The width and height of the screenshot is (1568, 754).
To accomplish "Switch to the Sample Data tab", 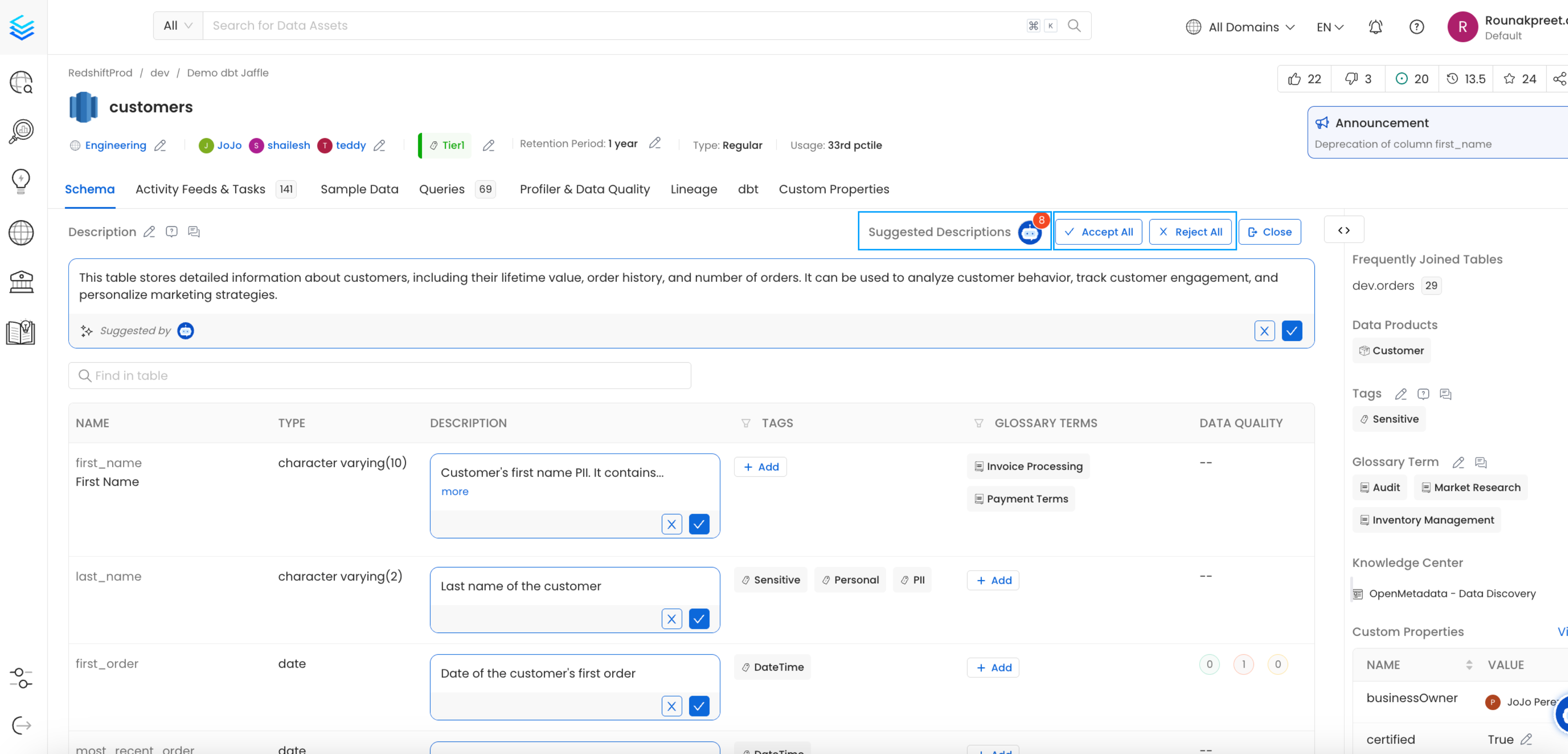I will [x=359, y=189].
